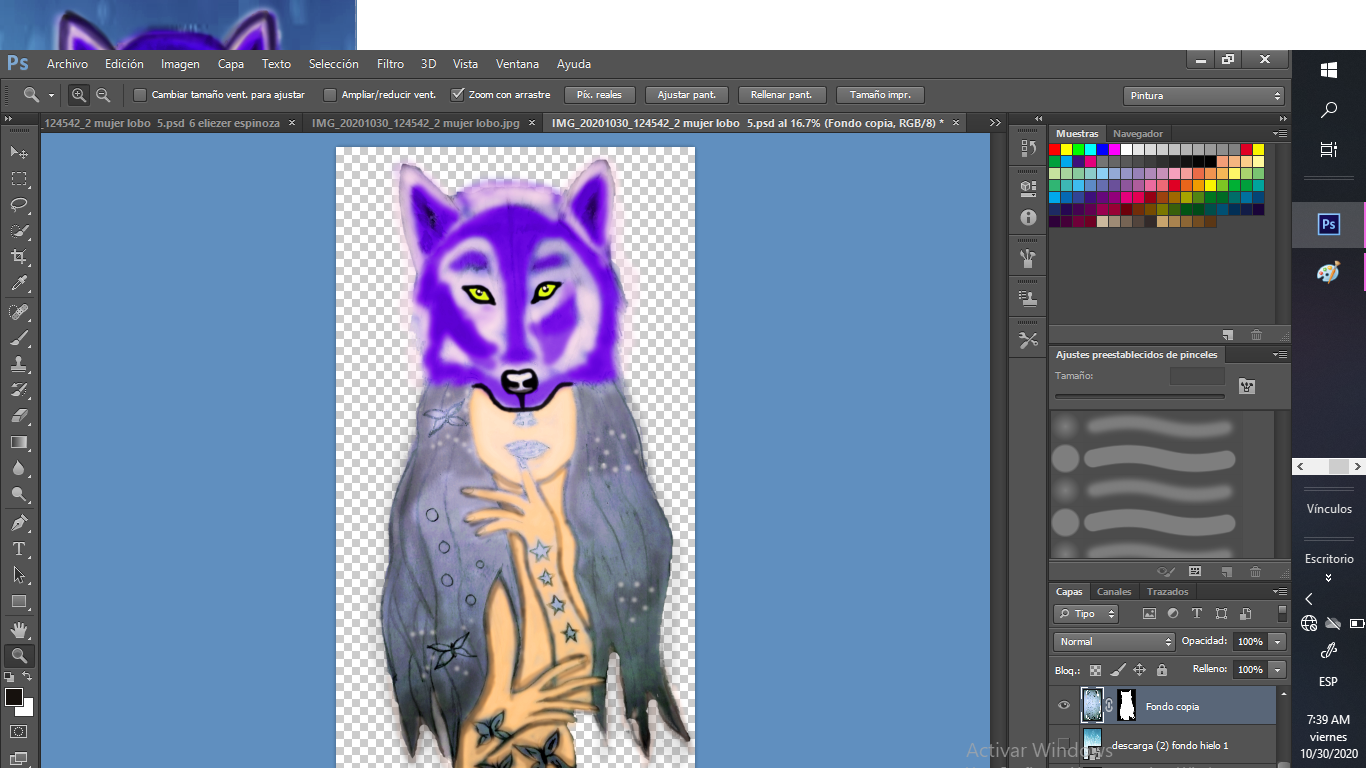The image size is (1366, 768).
Task: Select the Rectangular Marquee tool
Action: pyautogui.click(x=19, y=179)
